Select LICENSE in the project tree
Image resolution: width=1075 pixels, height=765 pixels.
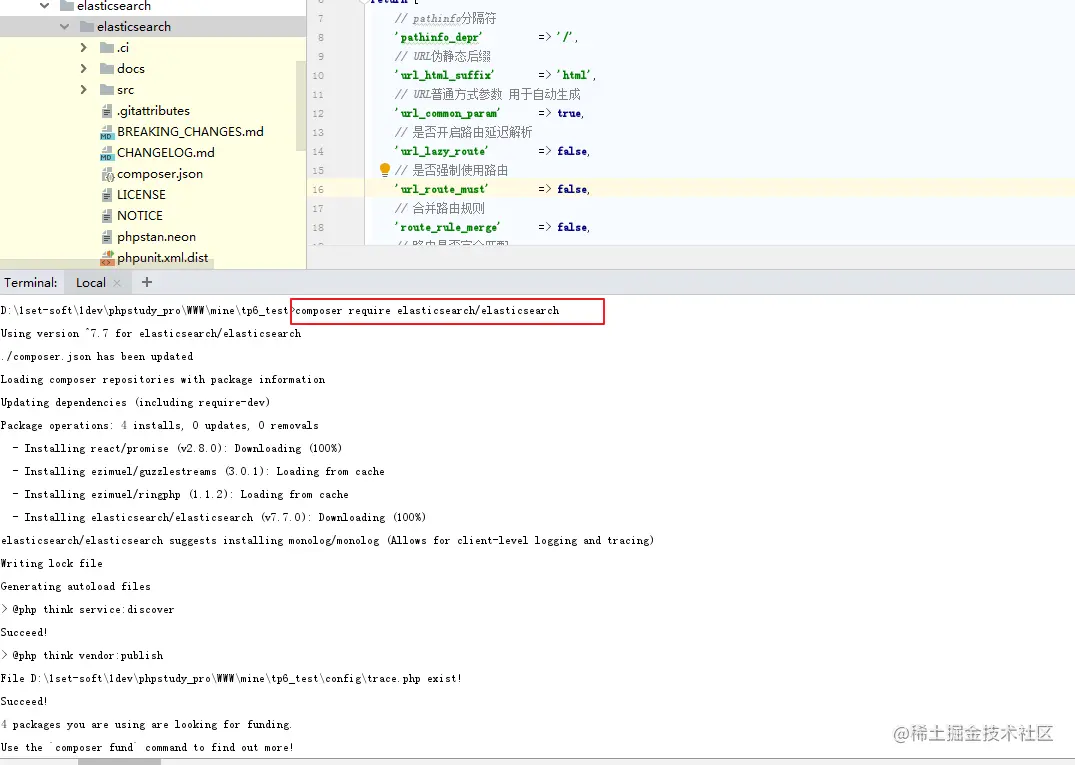coord(141,195)
